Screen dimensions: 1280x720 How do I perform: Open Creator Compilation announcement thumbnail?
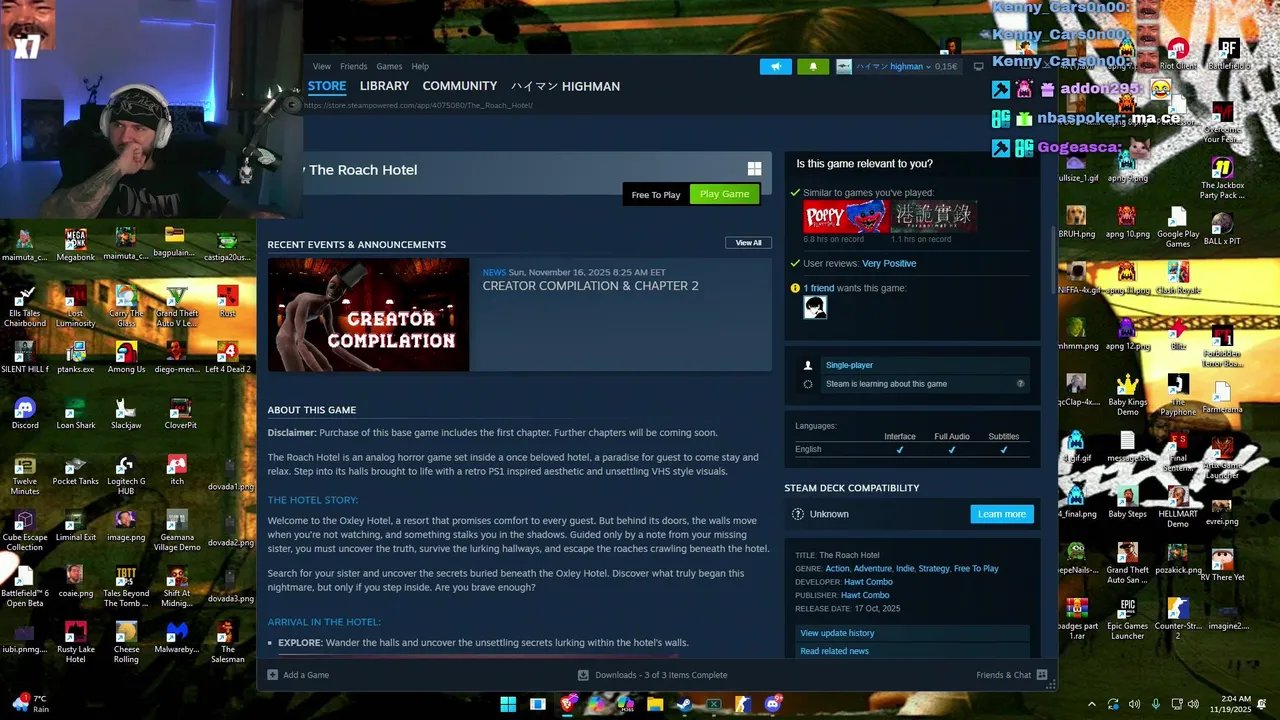point(368,315)
